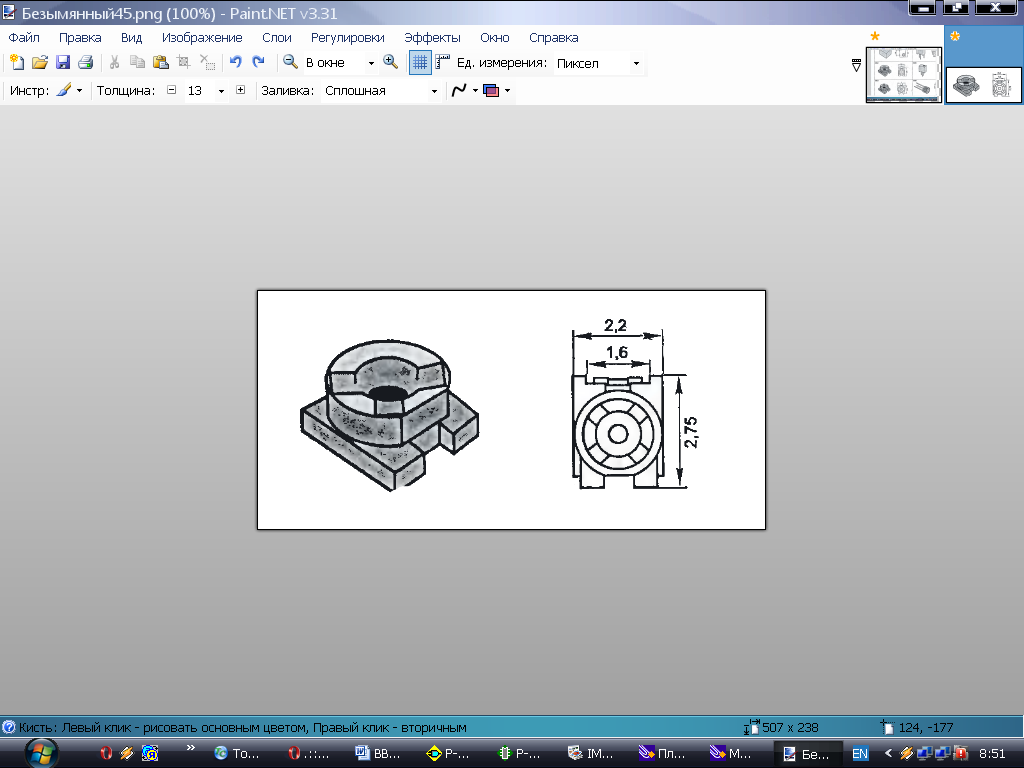Undo the last action

coord(235,62)
